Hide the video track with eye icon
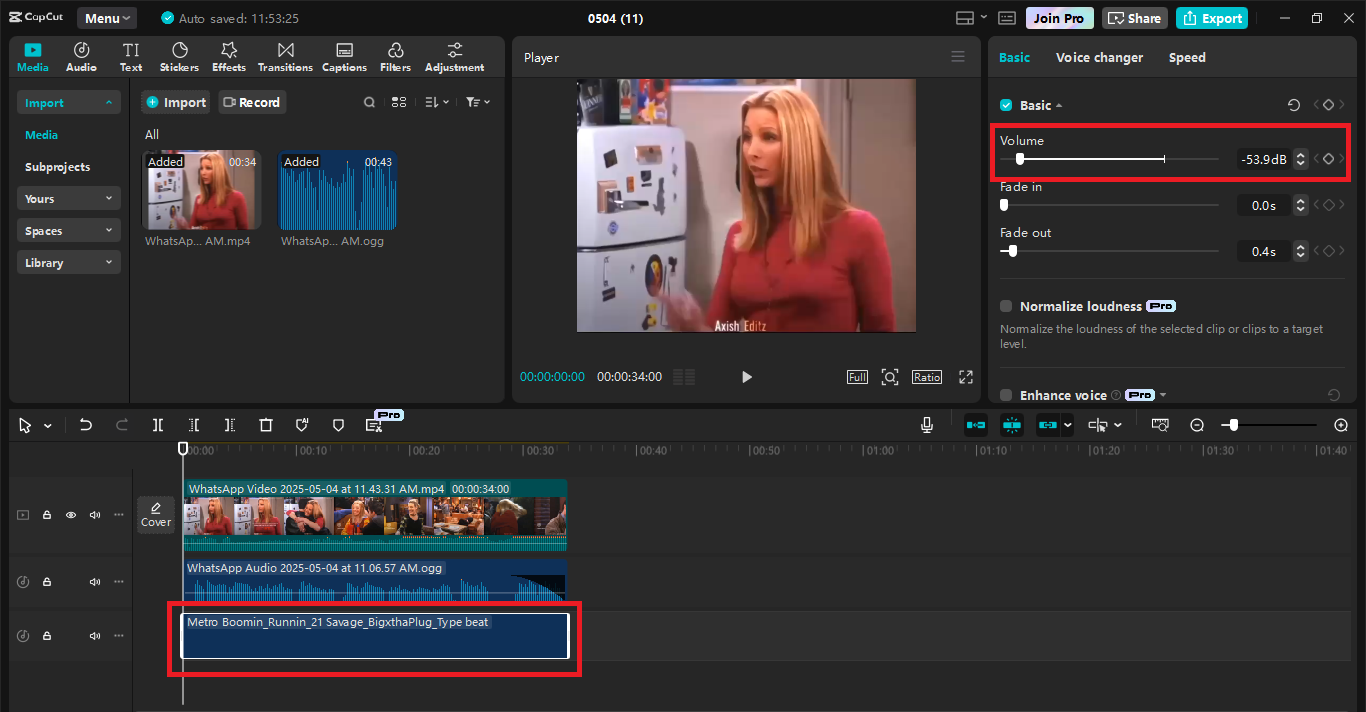1366x712 pixels. (71, 515)
